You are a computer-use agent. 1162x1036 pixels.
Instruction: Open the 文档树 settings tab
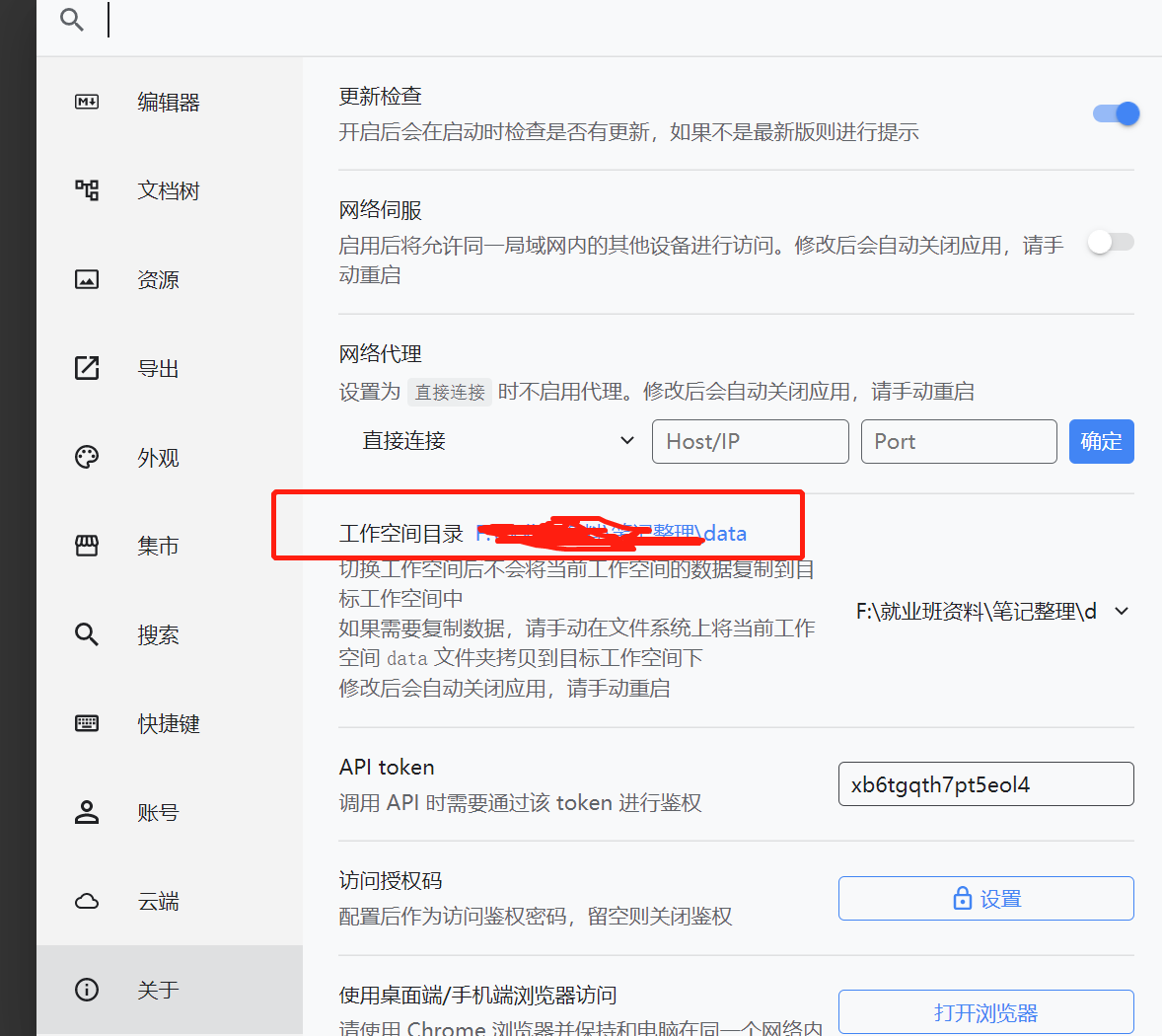coord(170,190)
